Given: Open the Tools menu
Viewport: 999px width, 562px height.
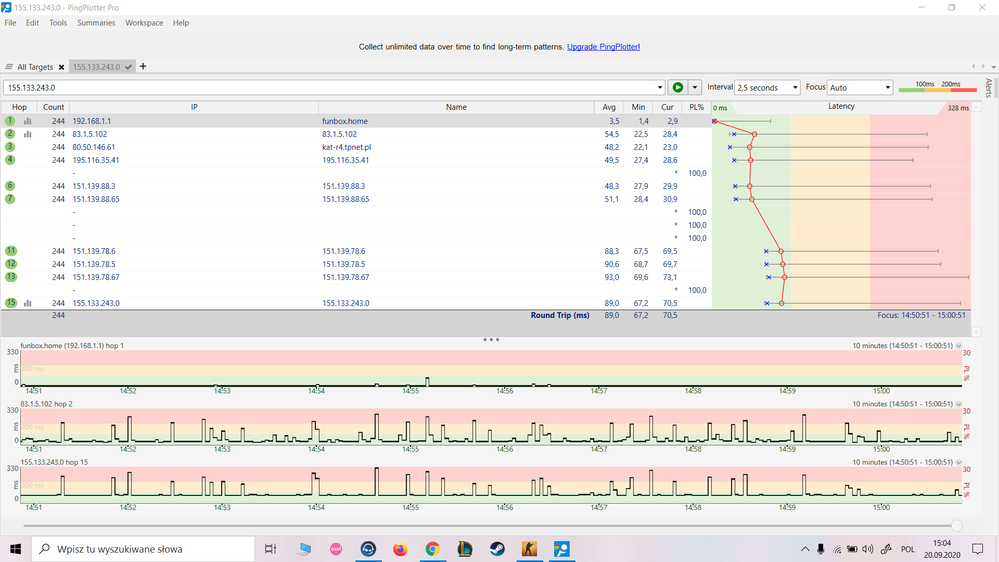Looking at the screenshot, I should [58, 23].
